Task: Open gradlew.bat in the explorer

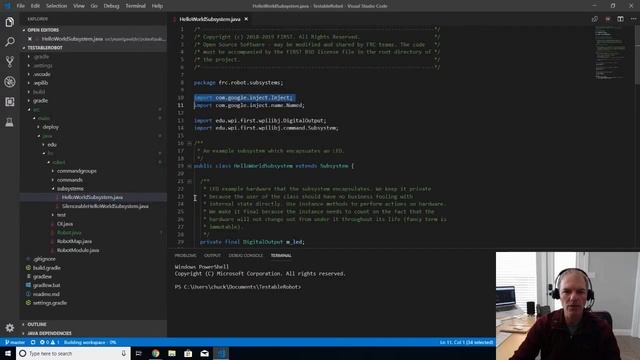Action: 47,285
